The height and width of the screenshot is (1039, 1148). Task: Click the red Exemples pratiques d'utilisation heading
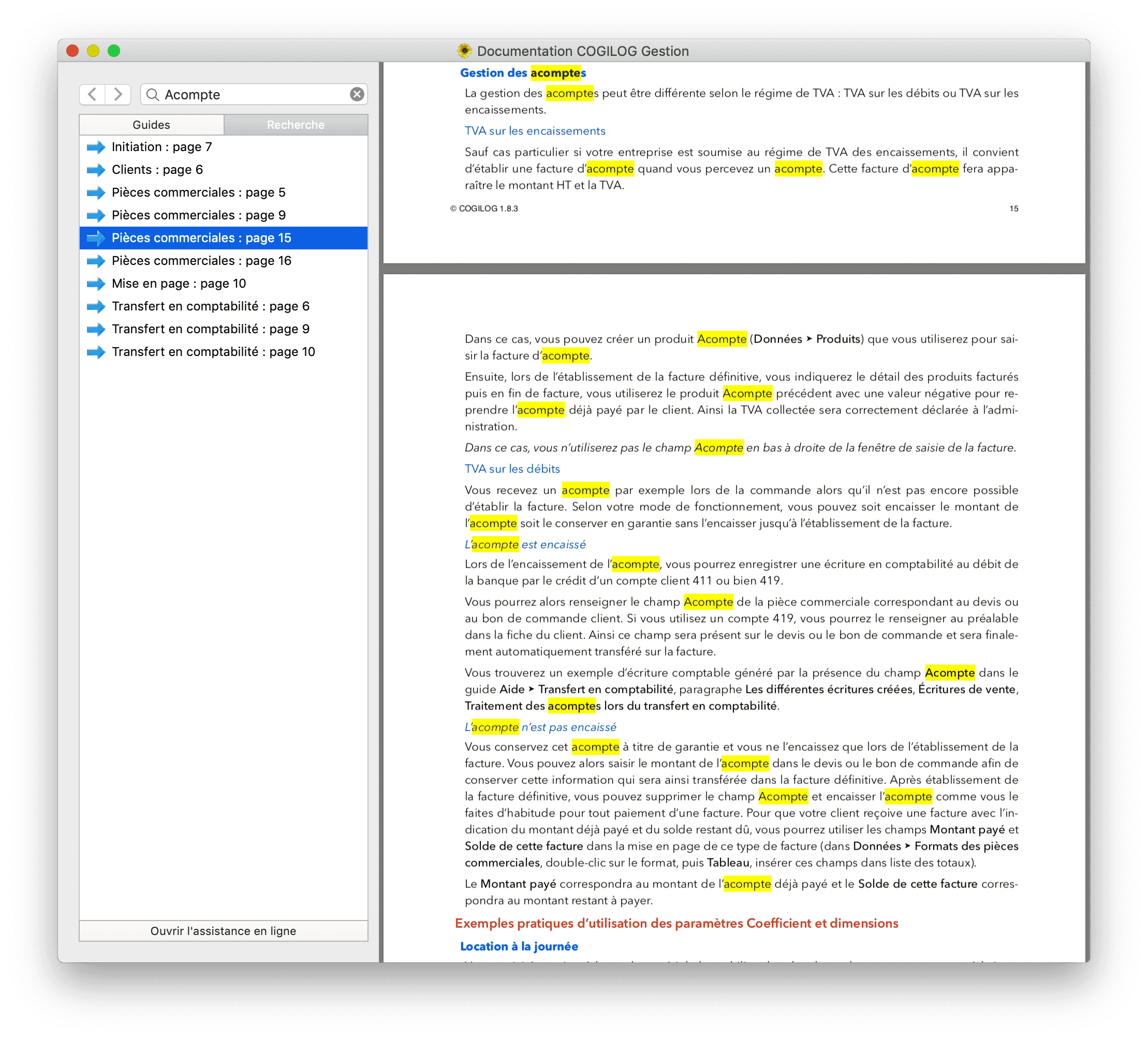click(676, 924)
